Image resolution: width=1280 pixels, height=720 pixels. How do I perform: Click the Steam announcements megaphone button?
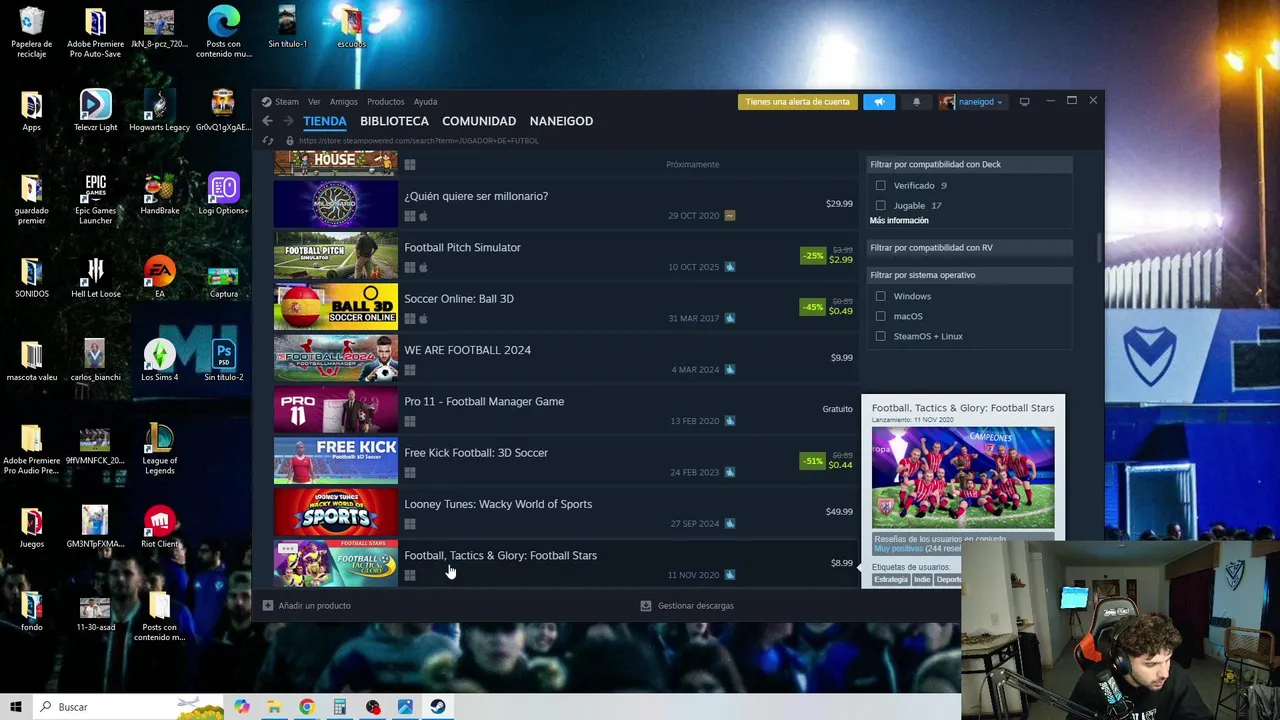(x=879, y=101)
